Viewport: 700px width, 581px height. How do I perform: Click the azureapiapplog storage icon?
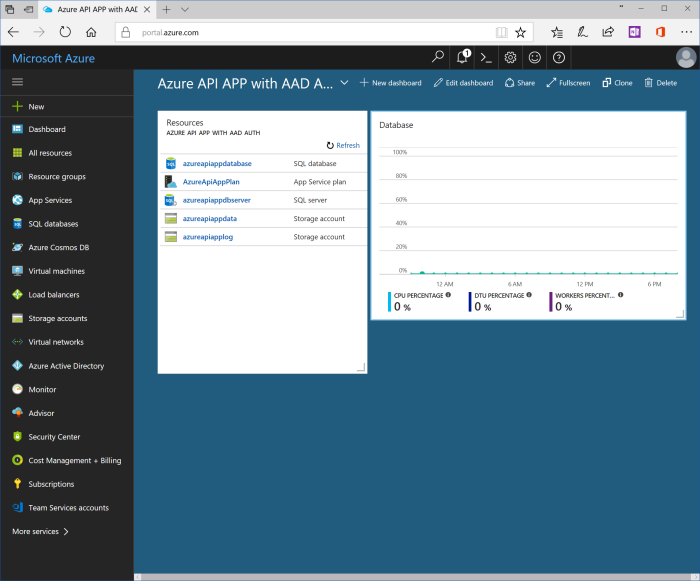coord(171,237)
